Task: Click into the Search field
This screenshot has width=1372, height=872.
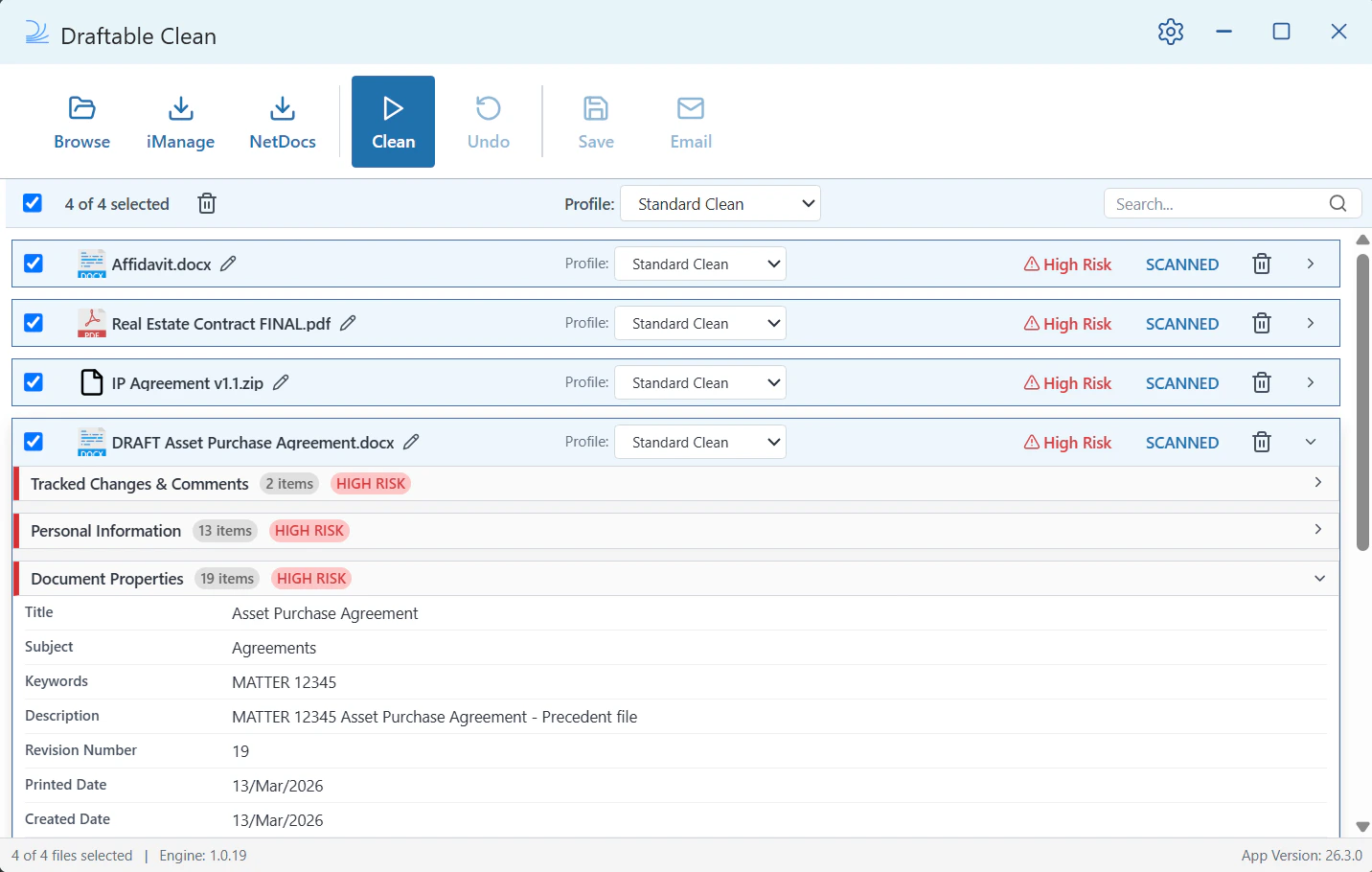Action: (1214, 203)
